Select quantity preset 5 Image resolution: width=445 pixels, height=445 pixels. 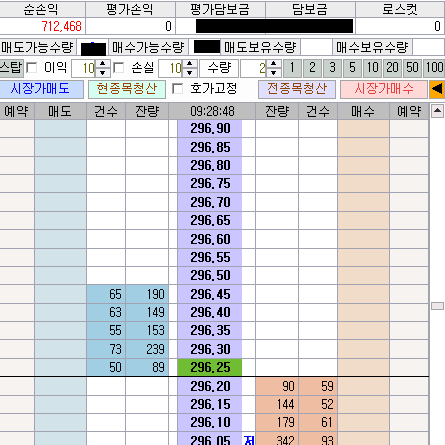point(352,68)
